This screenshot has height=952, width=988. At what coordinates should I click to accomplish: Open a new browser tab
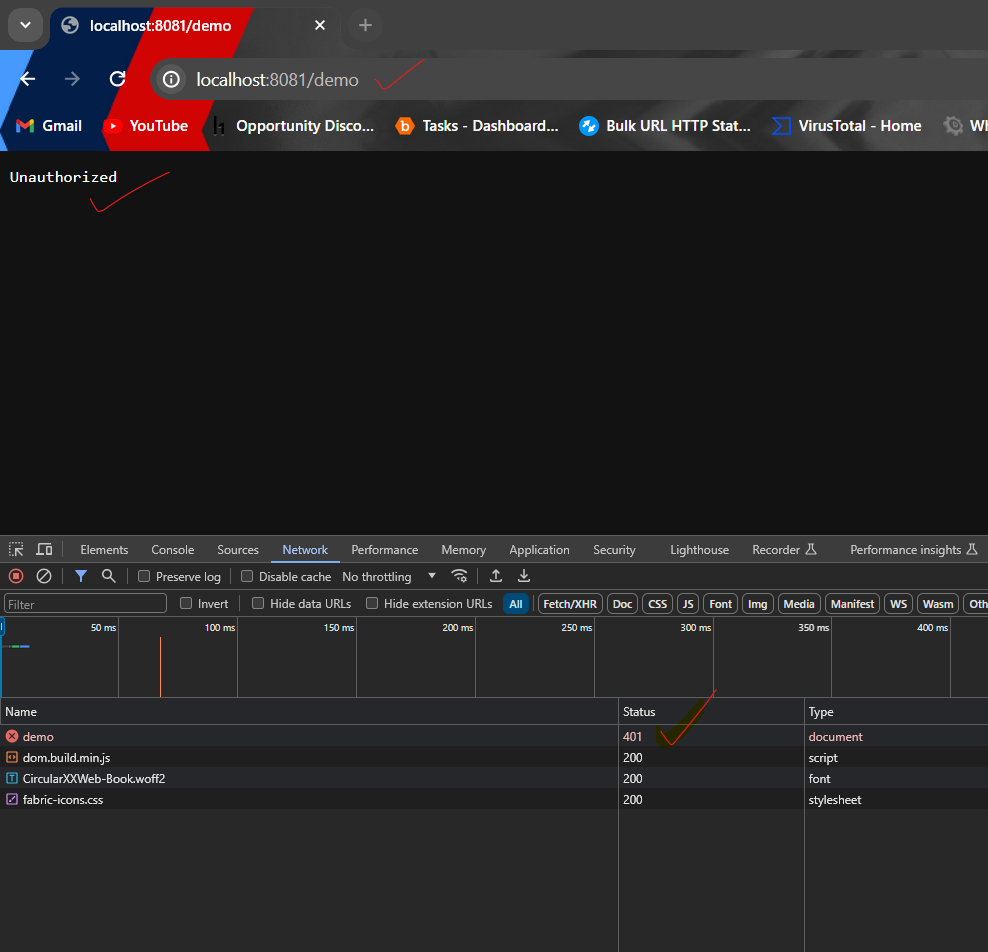(x=365, y=25)
